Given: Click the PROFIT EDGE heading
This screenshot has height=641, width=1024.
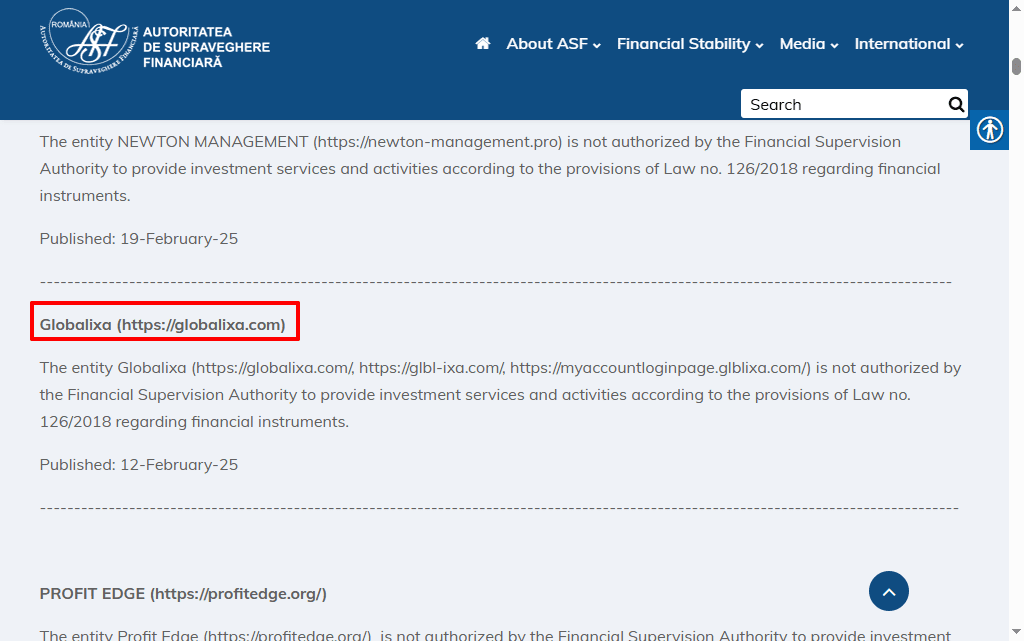Looking at the screenshot, I should tap(183, 594).
